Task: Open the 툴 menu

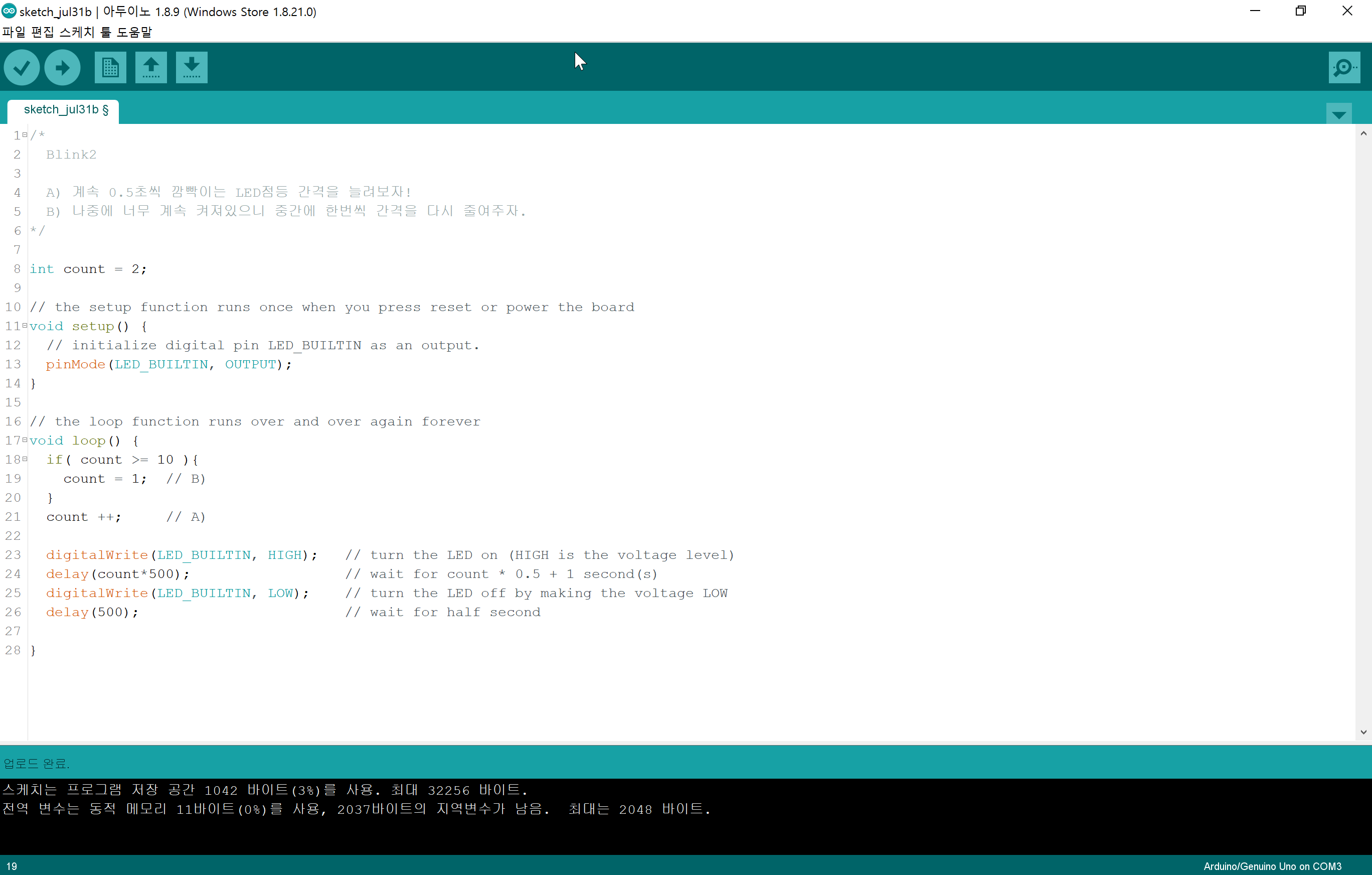Action: coord(105,33)
